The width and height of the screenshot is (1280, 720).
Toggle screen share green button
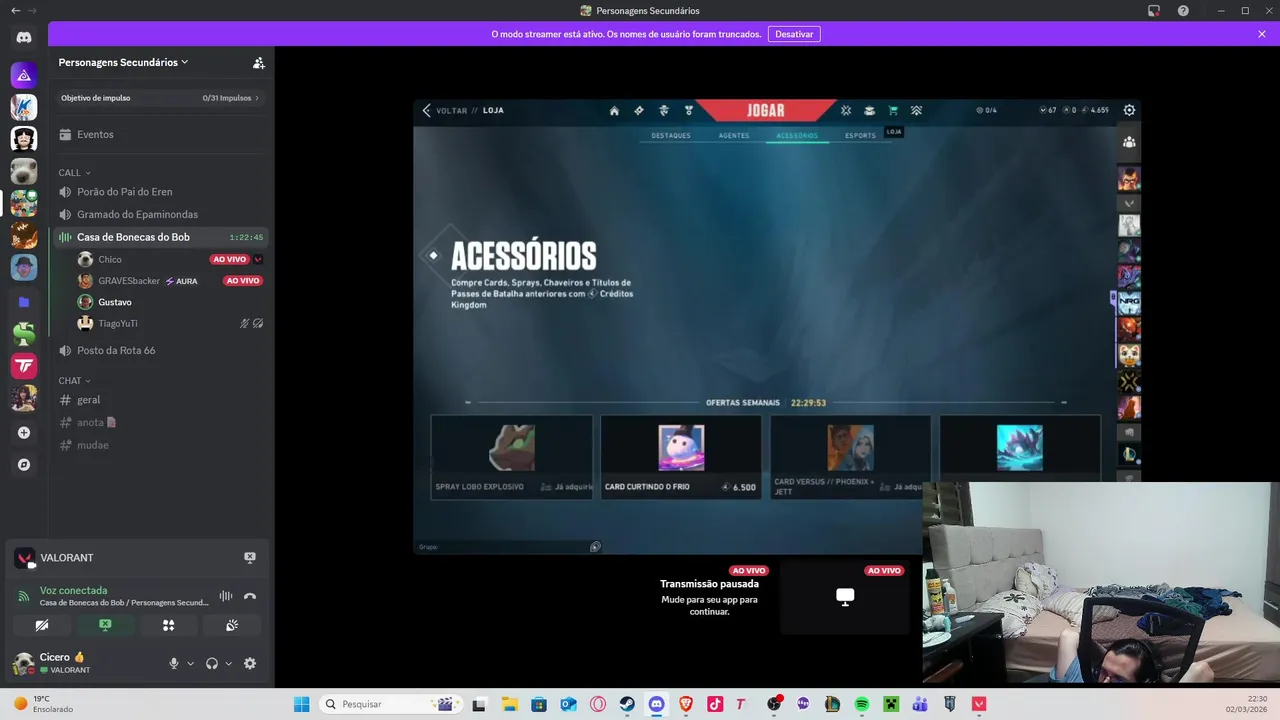pyautogui.click(x=105, y=625)
